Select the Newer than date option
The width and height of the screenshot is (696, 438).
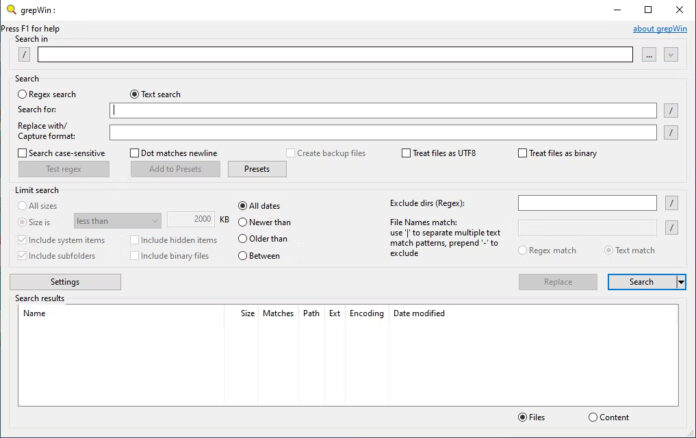pos(242,222)
